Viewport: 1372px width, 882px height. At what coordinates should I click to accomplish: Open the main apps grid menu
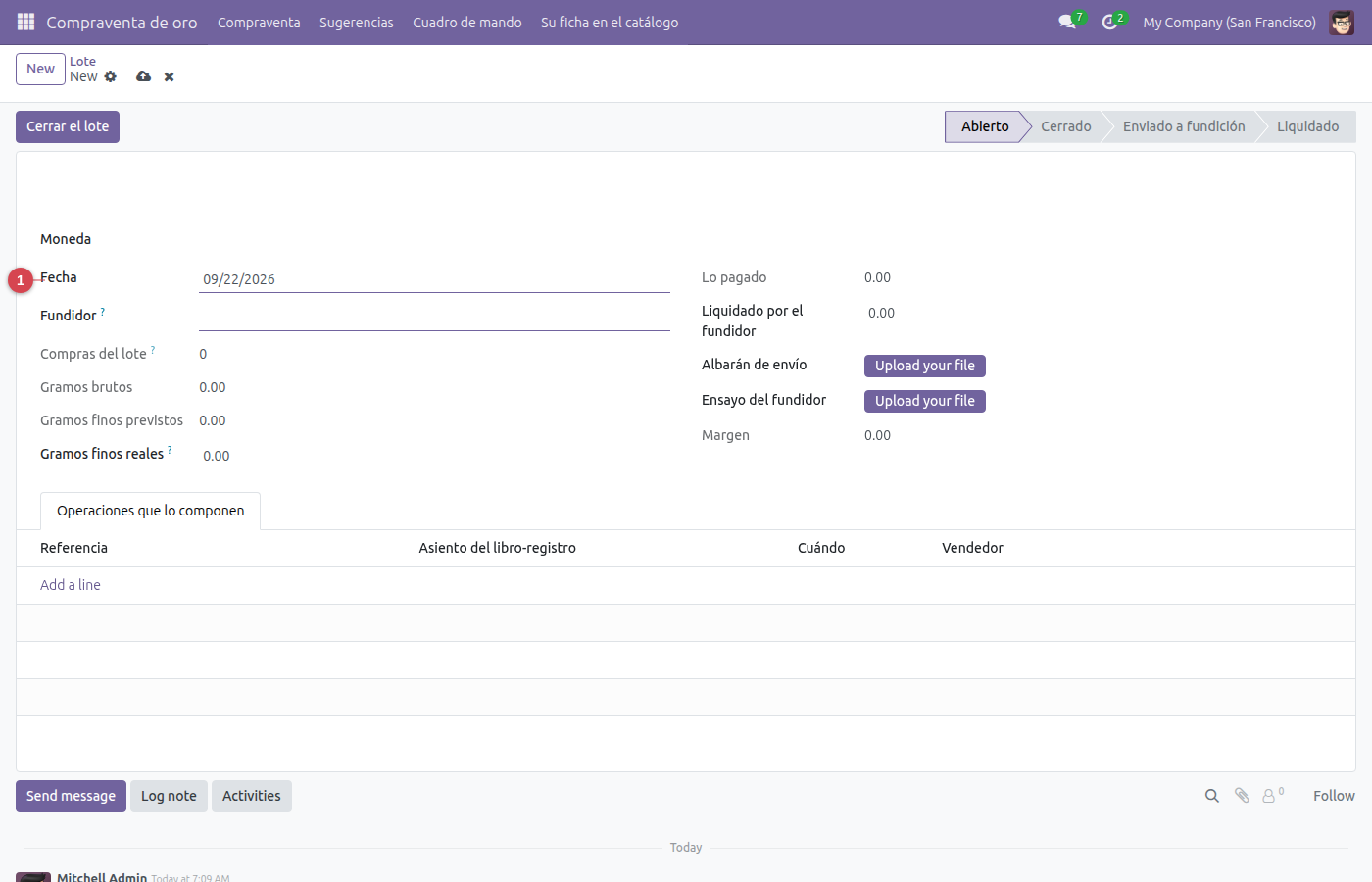[25, 22]
